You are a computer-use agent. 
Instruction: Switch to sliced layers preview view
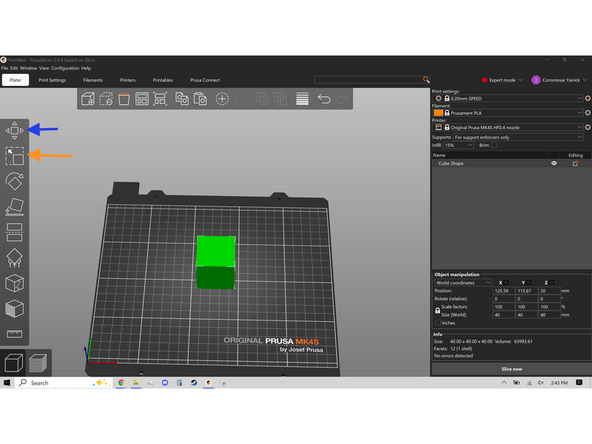click(38, 363)
